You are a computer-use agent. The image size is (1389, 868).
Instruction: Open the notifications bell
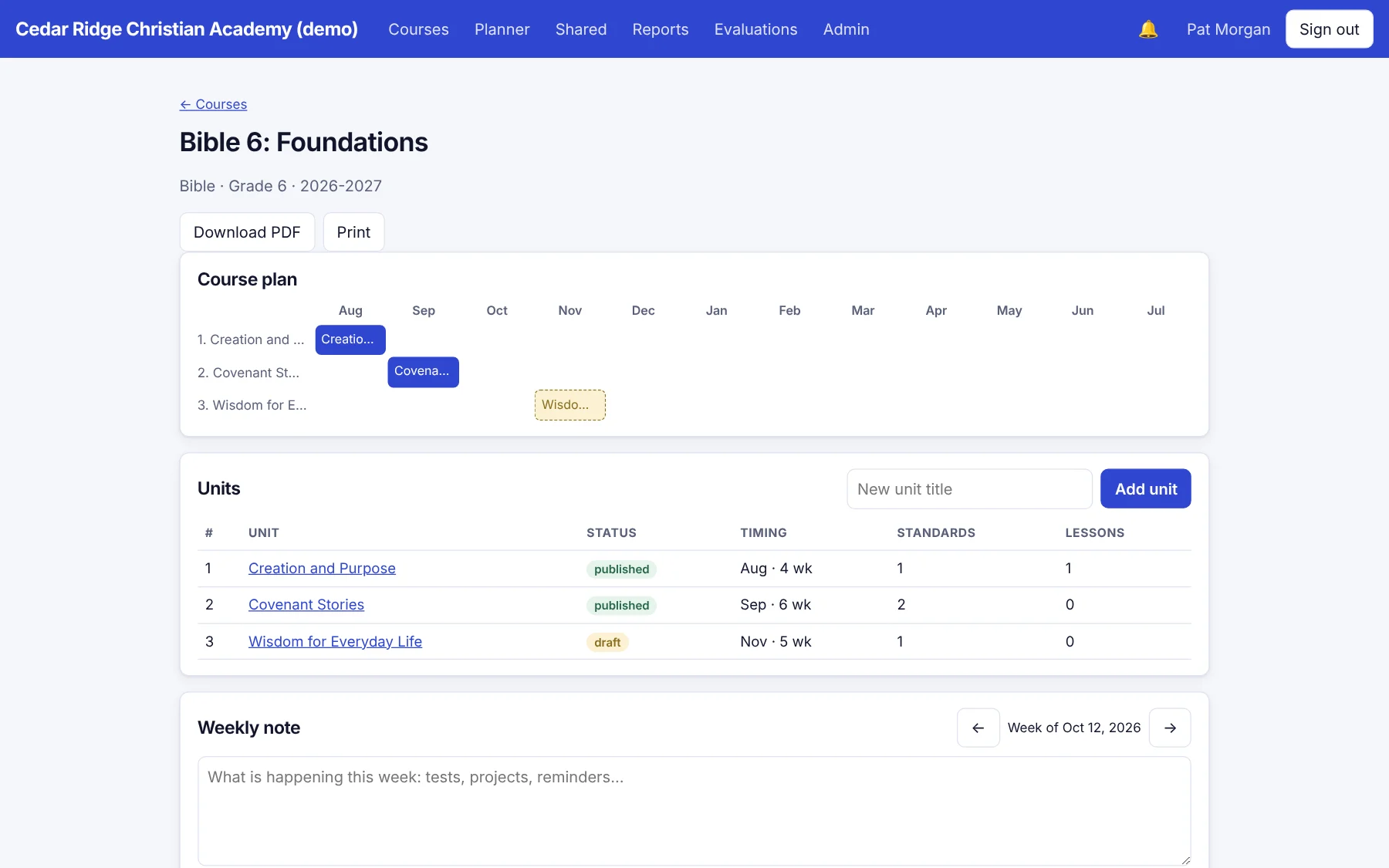[x=1148, y=29]
